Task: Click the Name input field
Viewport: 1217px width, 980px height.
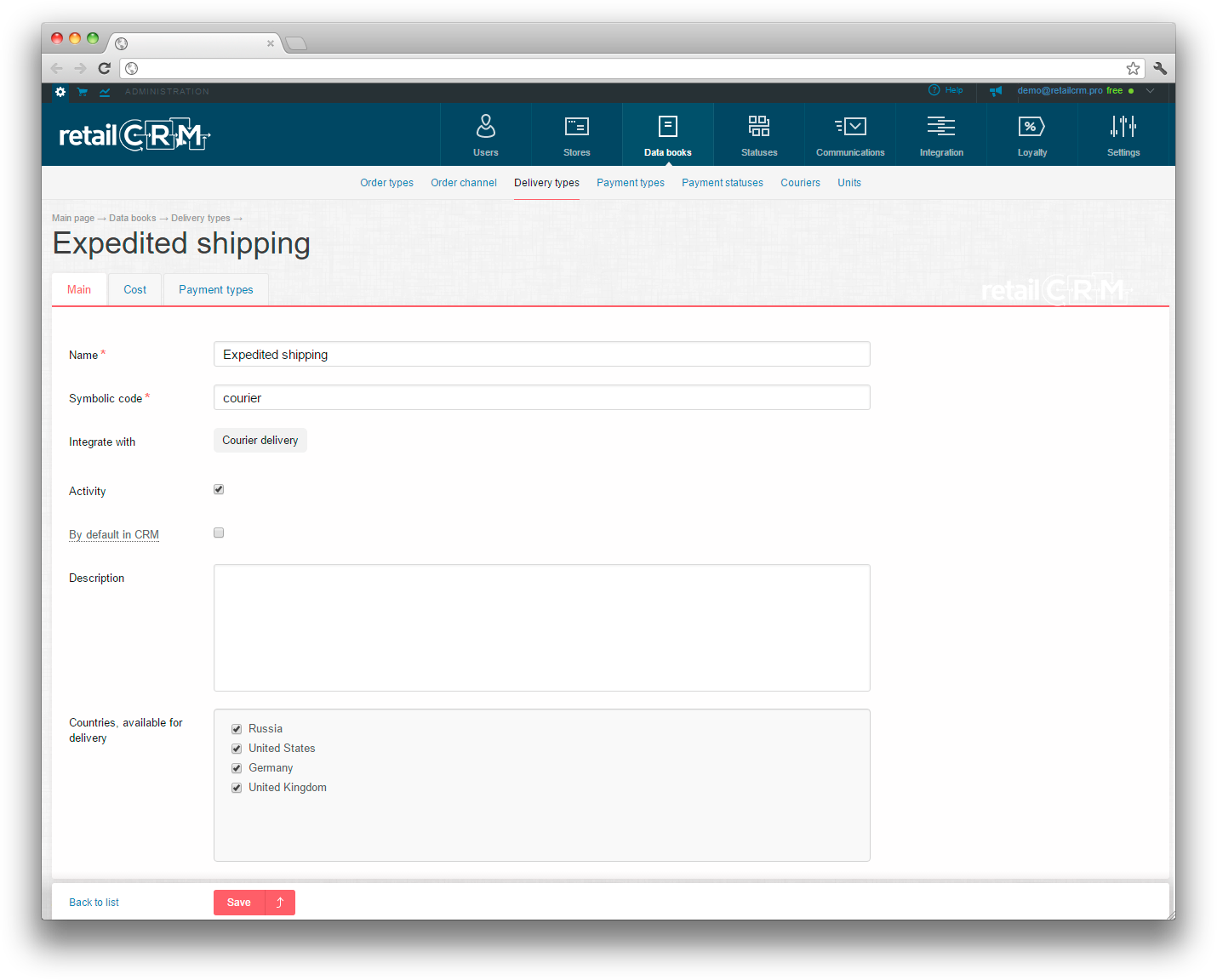Action: (x=542, y=354)
